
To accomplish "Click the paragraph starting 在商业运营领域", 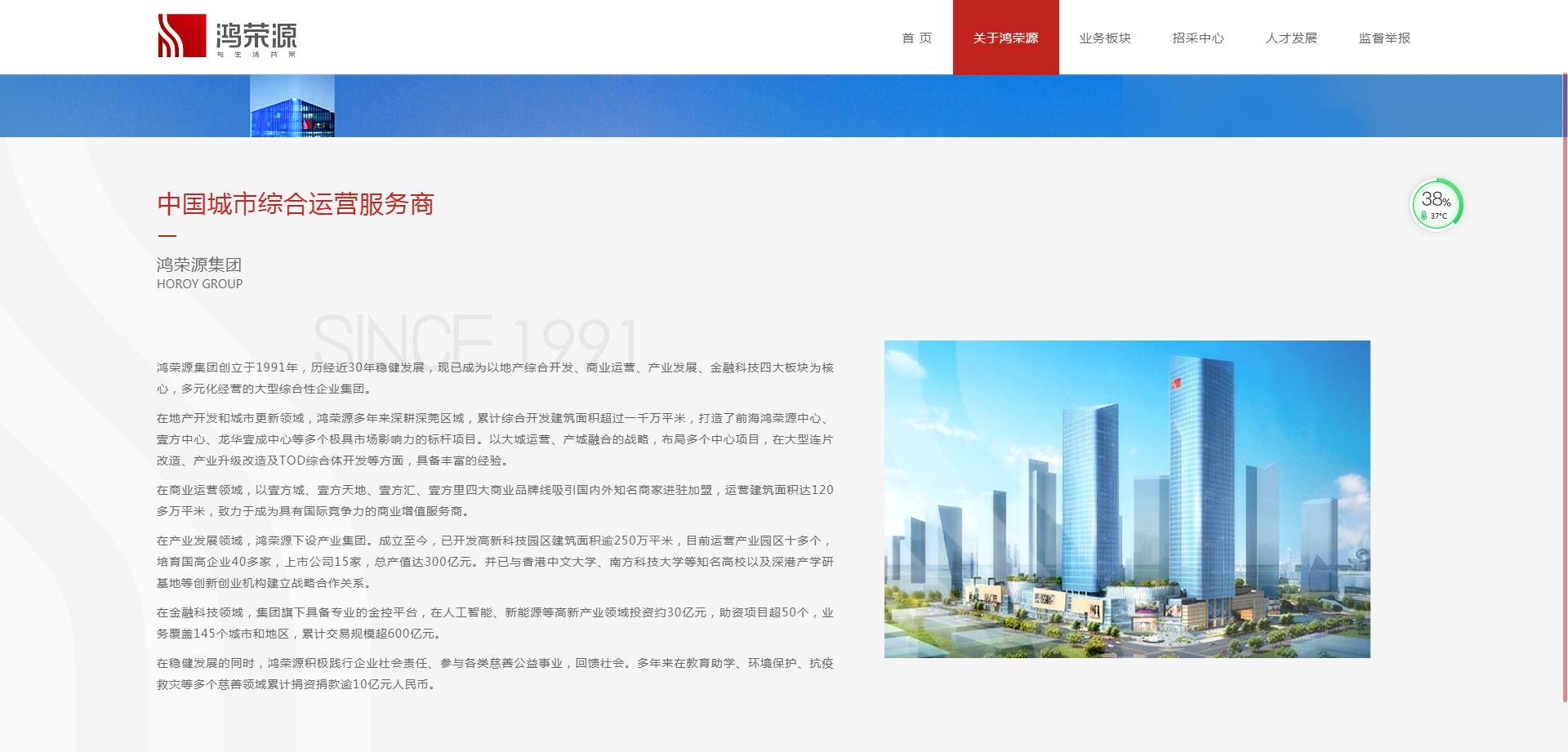I will coord(495,501).
